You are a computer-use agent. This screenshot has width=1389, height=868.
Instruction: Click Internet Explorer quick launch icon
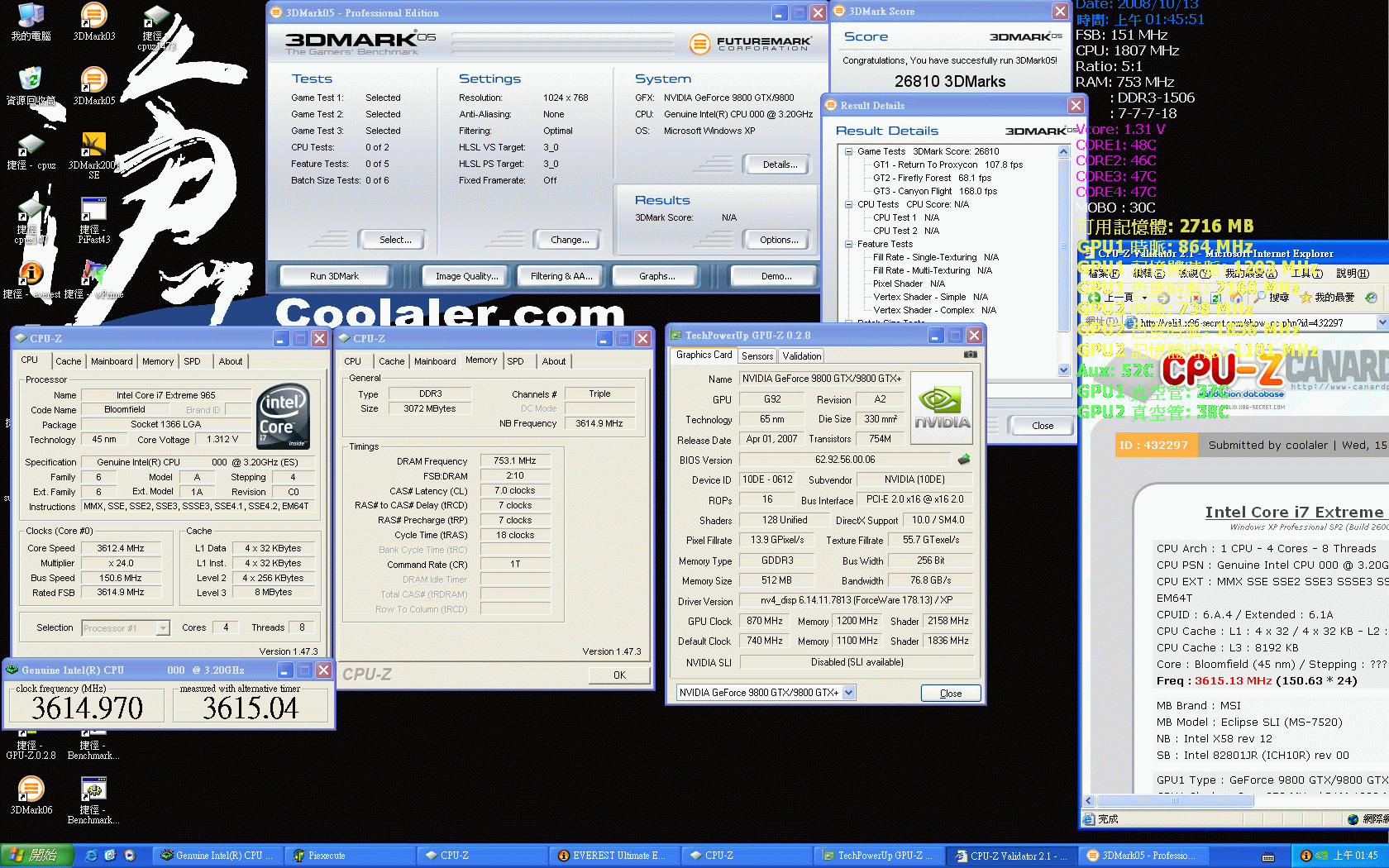tap(91, 856)
